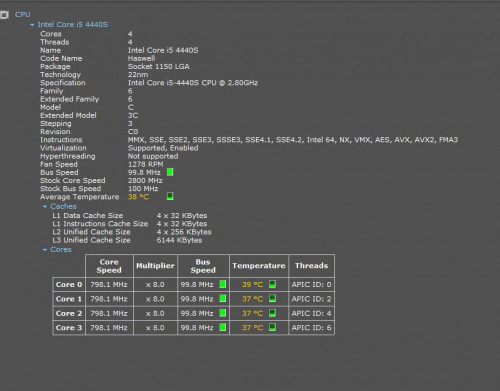
Task: Click L1 Data Cache Size value
Action: tap(182, 216)
